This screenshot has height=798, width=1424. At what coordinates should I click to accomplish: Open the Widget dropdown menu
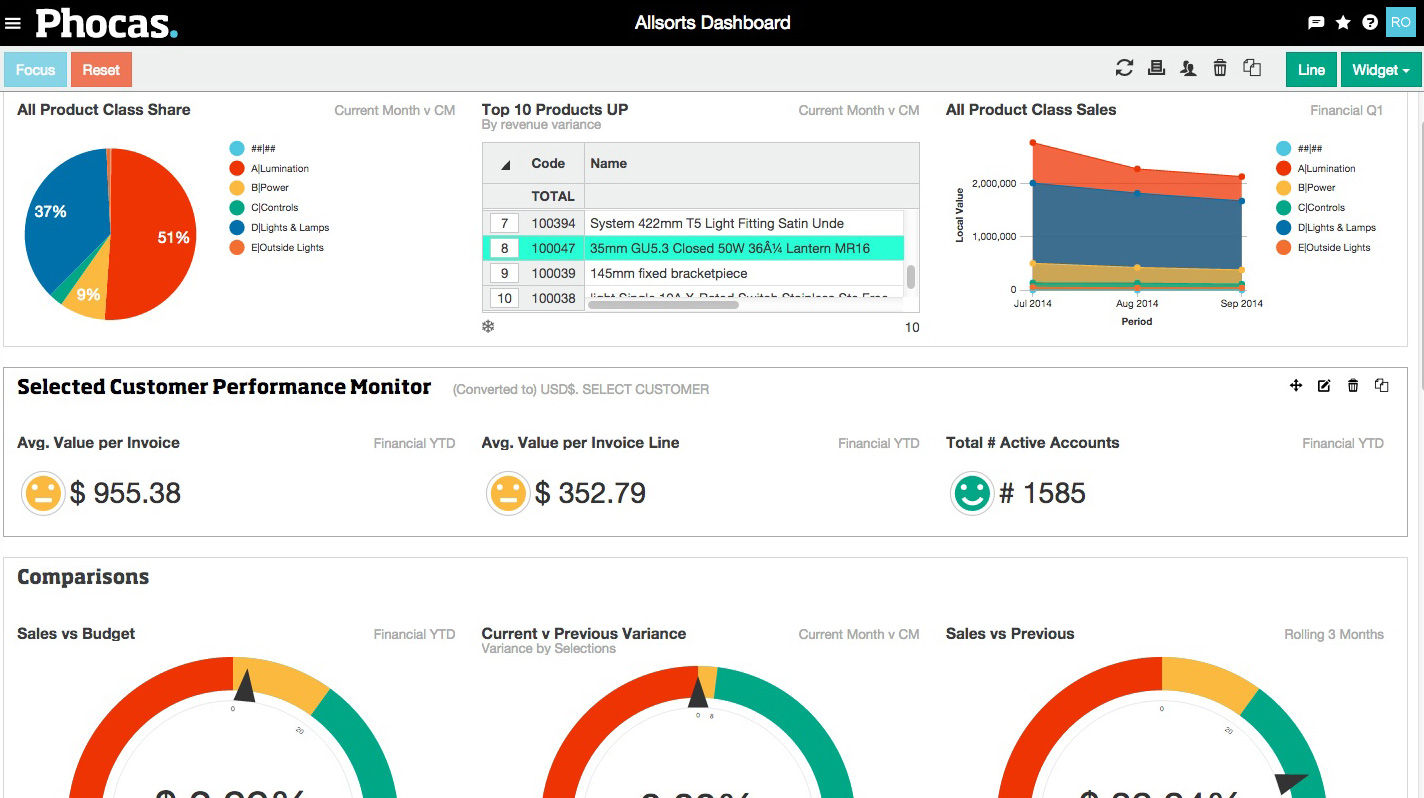click(x=1381, y=70)
